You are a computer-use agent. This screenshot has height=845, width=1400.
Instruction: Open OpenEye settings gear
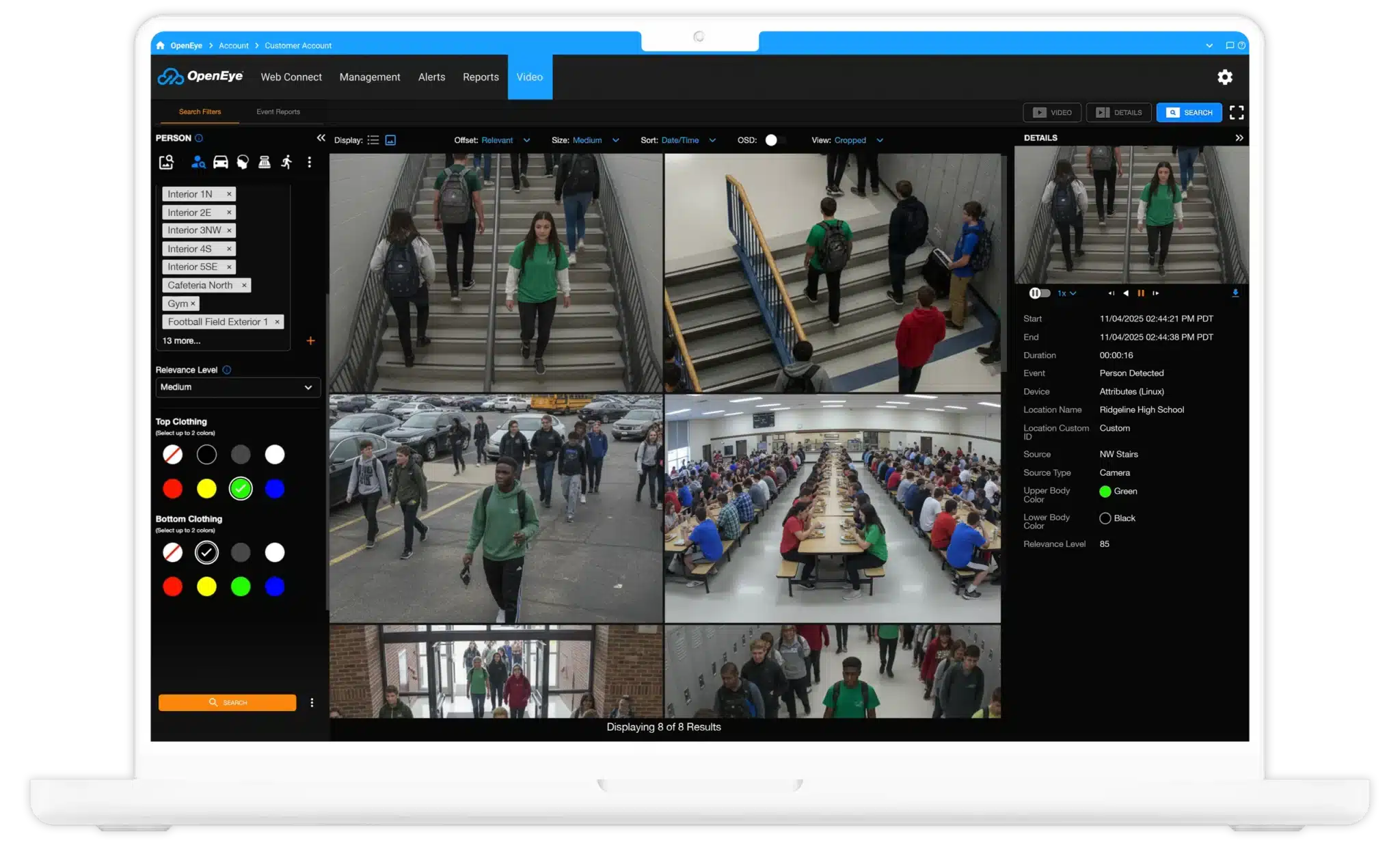1226,77
